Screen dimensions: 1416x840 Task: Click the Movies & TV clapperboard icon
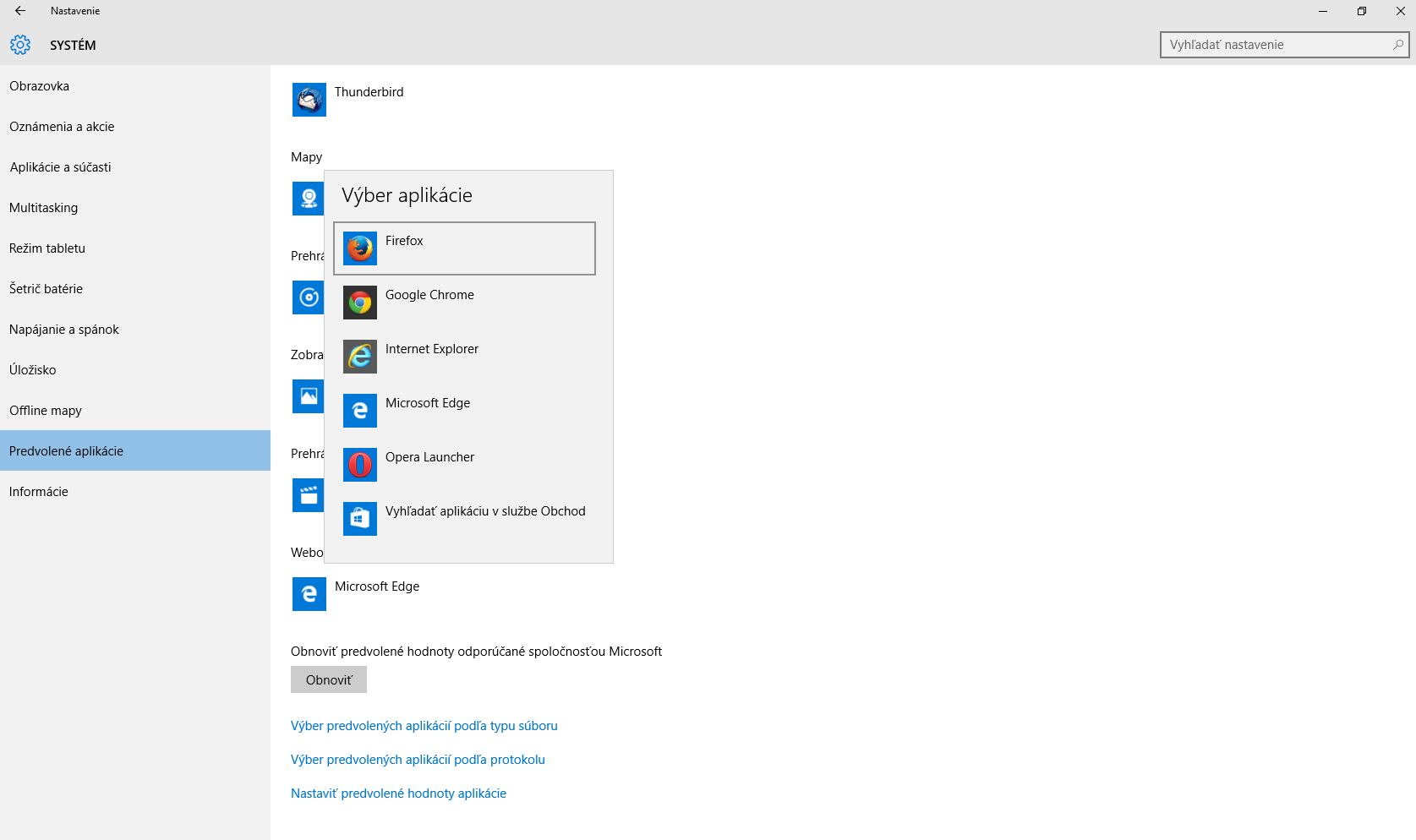click(x=308, y=495)
